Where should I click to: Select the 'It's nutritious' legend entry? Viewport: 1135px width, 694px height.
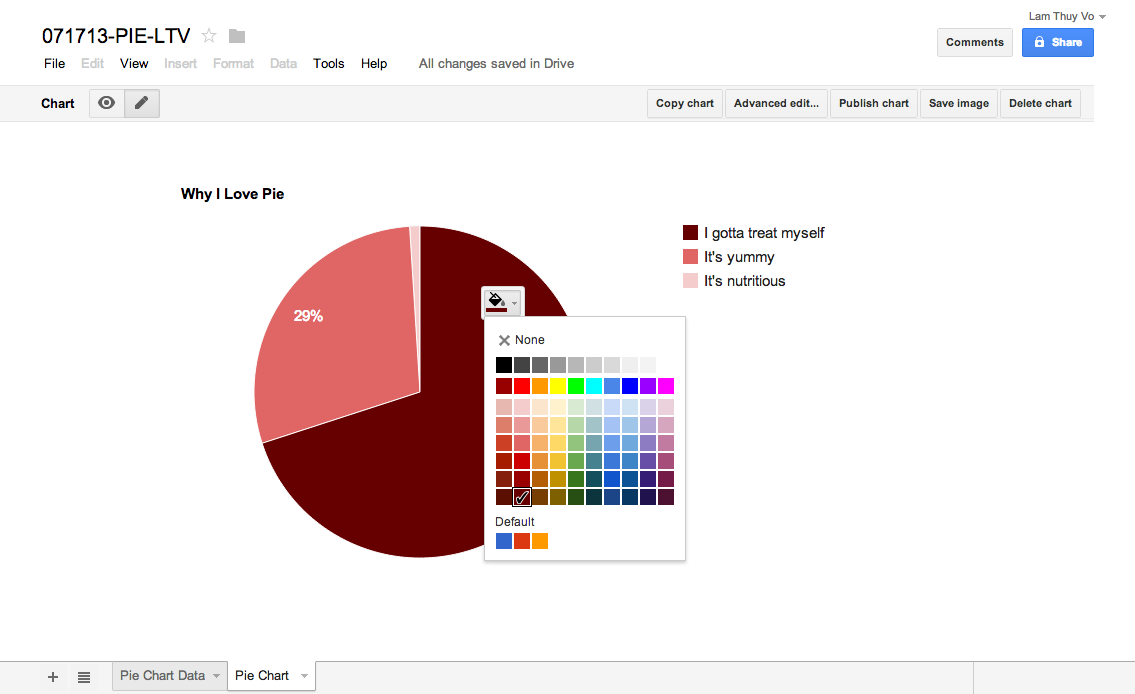pos(734,281)
